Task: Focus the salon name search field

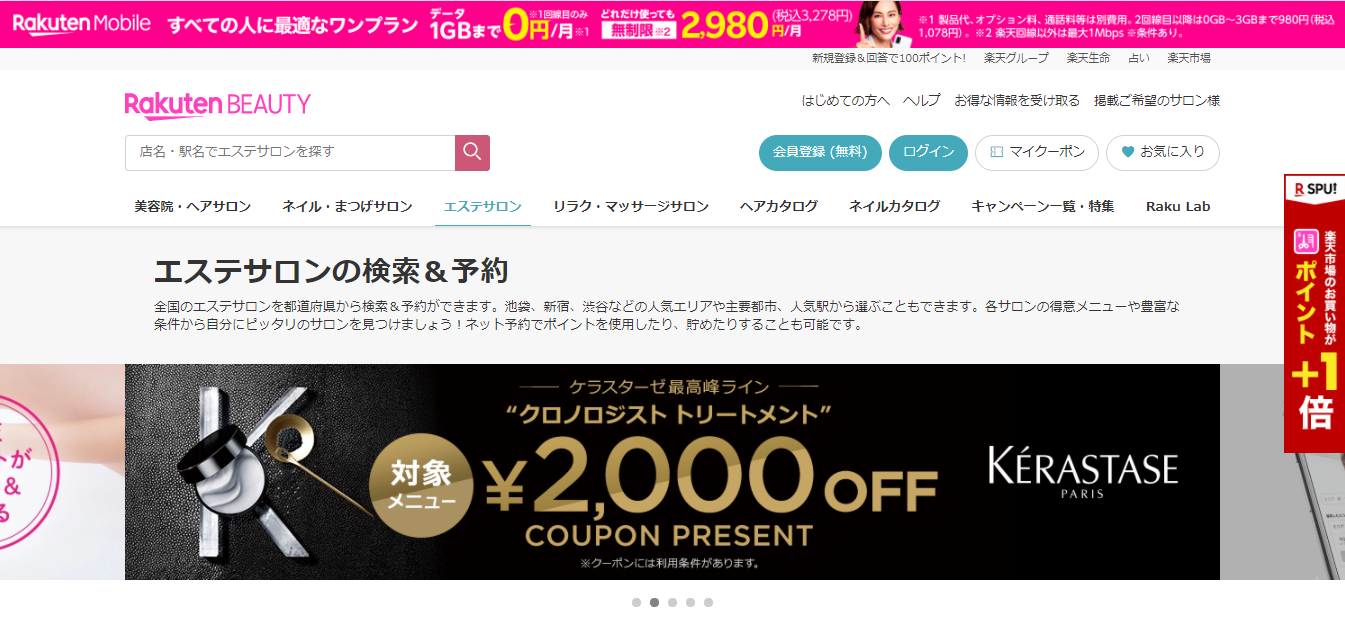Action: 290,153
